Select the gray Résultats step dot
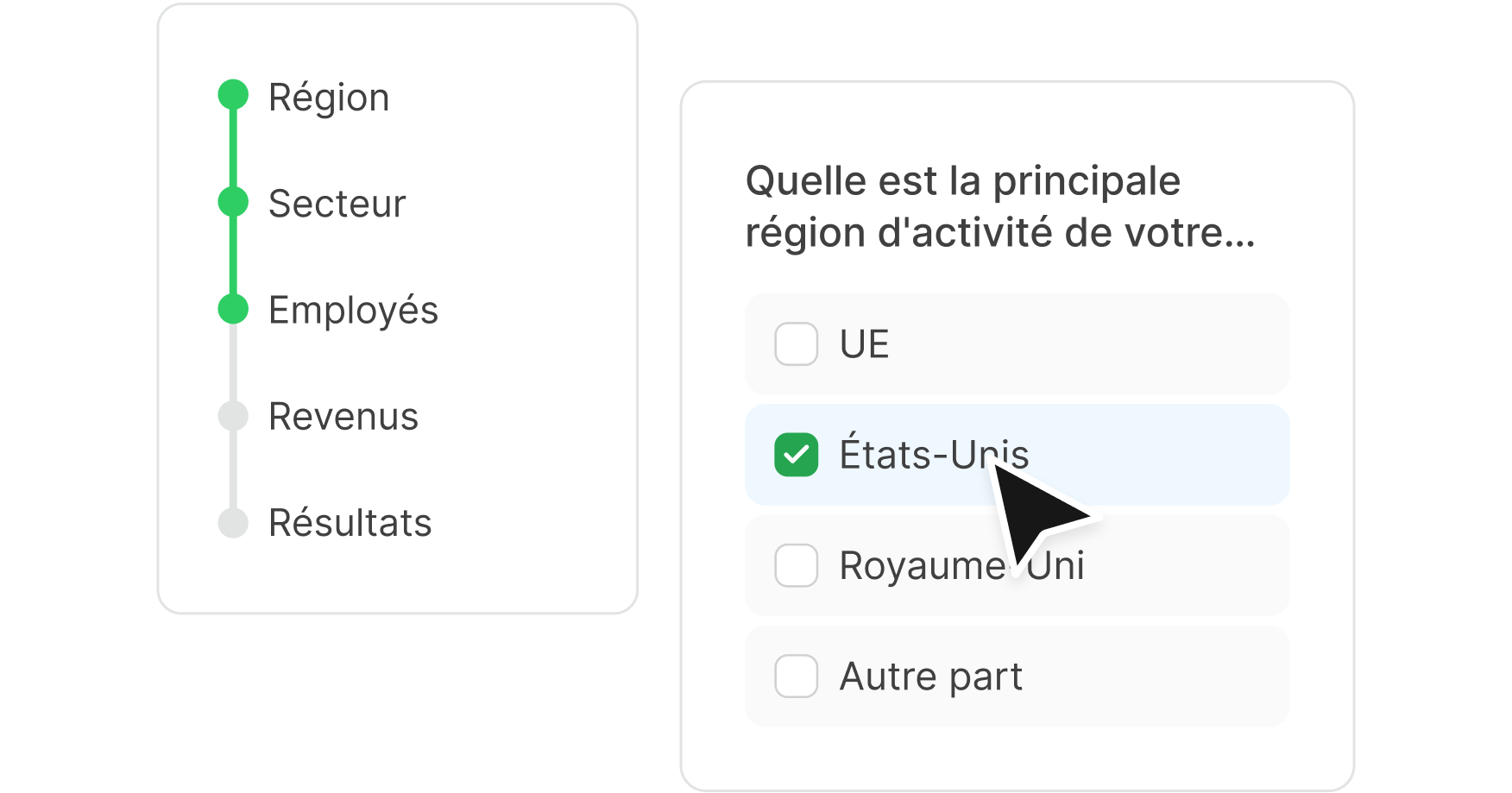This screenshot has height=793, width=1512. [x=233, y=523]
